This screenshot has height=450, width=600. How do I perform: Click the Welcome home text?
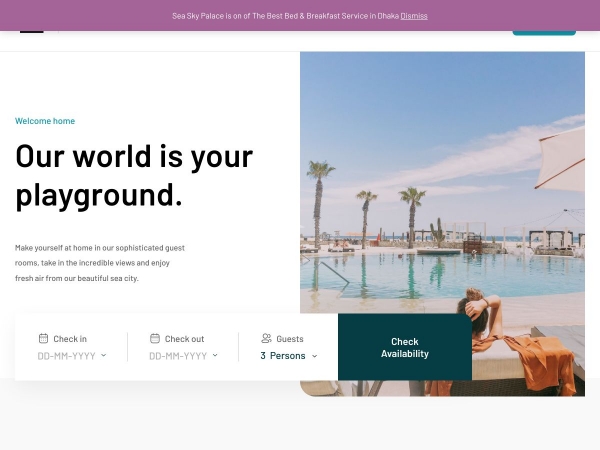pos(45,121)
